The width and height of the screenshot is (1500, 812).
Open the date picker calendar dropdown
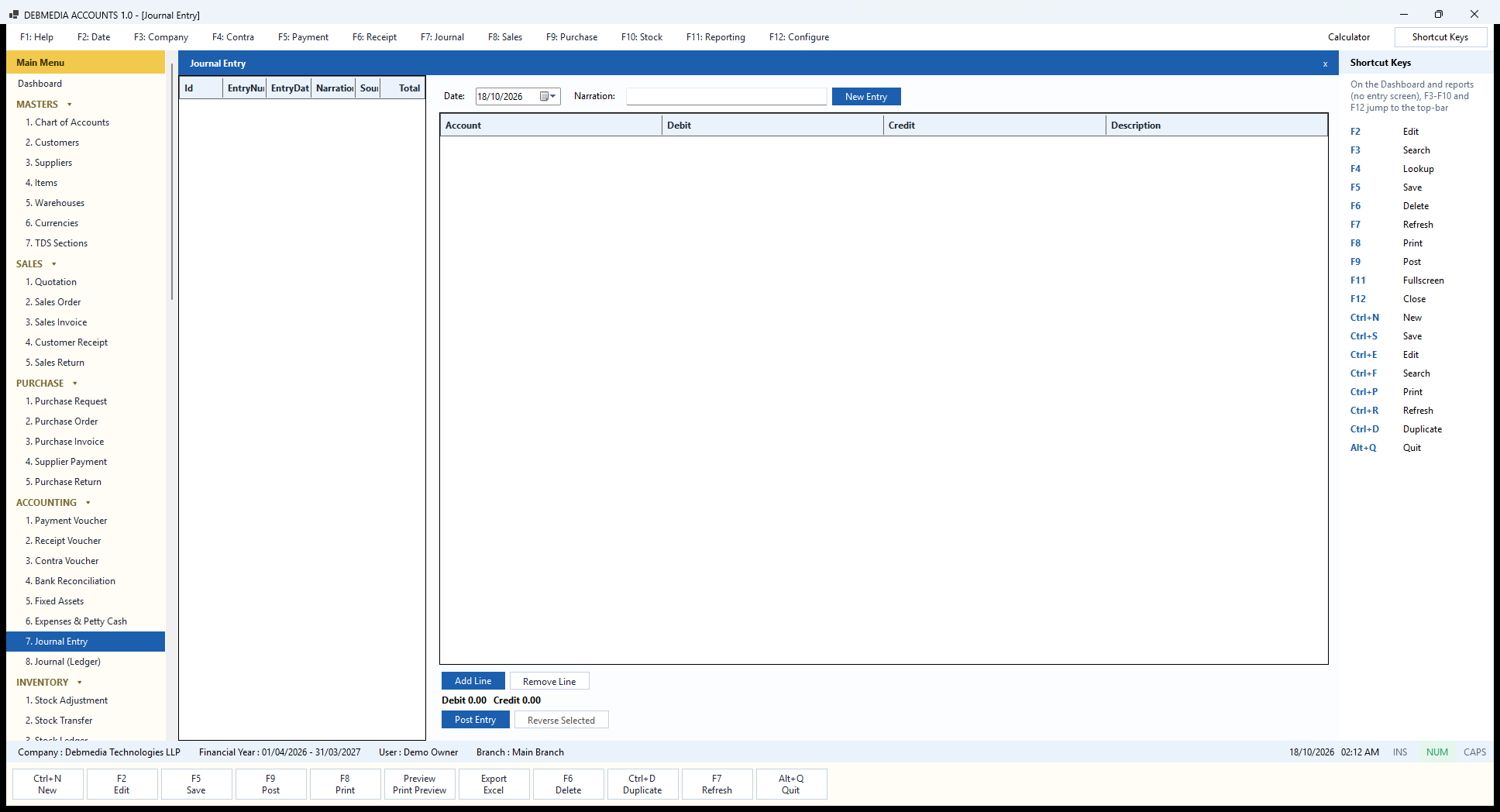[549, 97]
